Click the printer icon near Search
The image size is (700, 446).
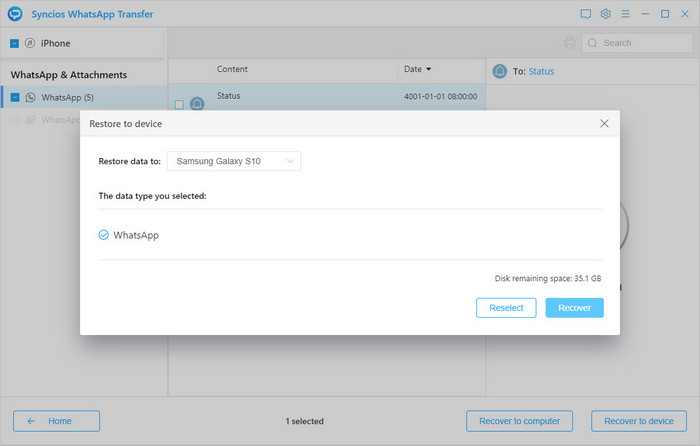[x=570, y=43]
